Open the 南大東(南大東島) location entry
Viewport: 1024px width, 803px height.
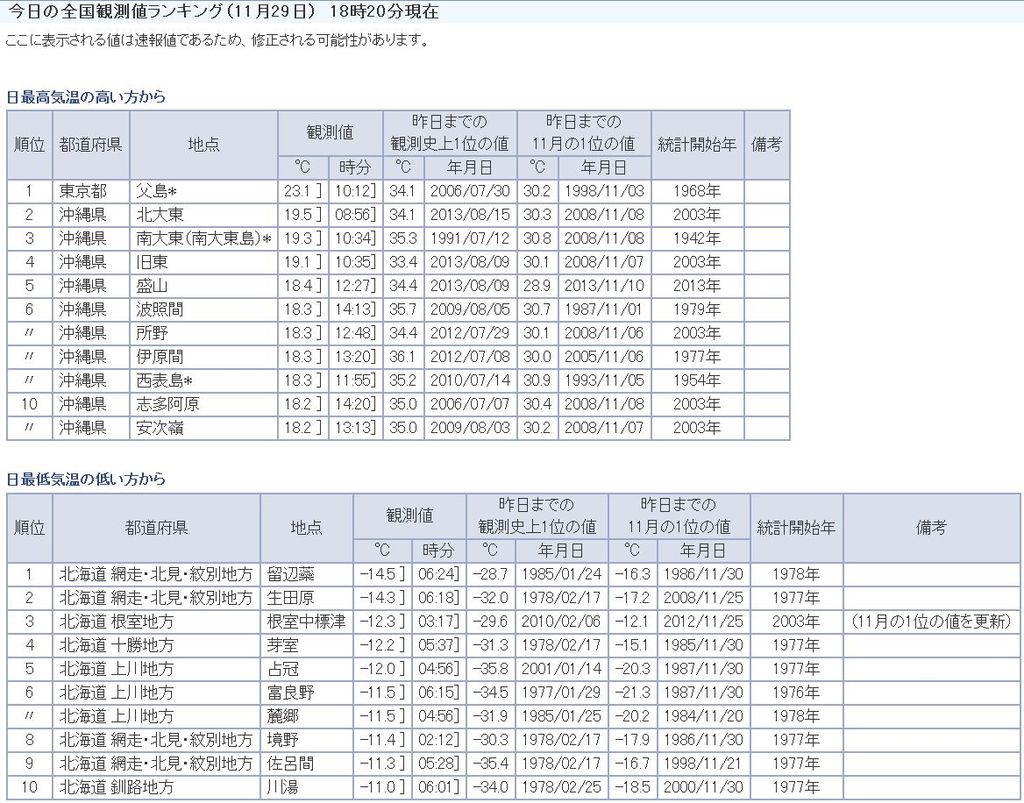click(x=203, y=239)
